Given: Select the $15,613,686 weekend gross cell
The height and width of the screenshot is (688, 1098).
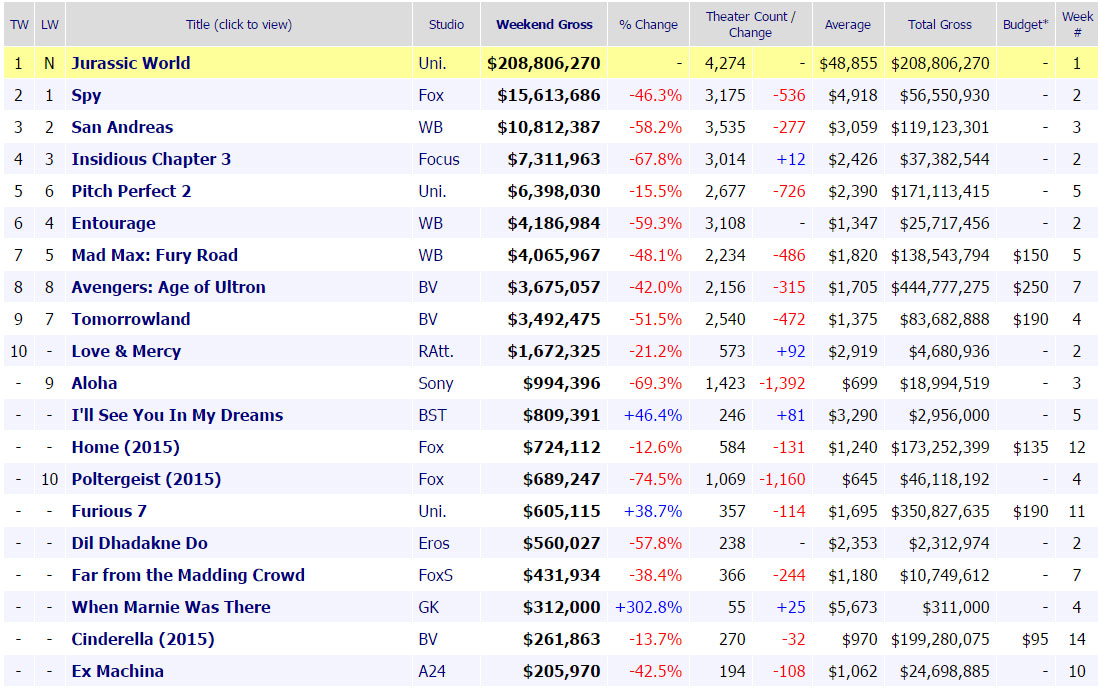Looking at the screenshot, I should coord(549,95).
